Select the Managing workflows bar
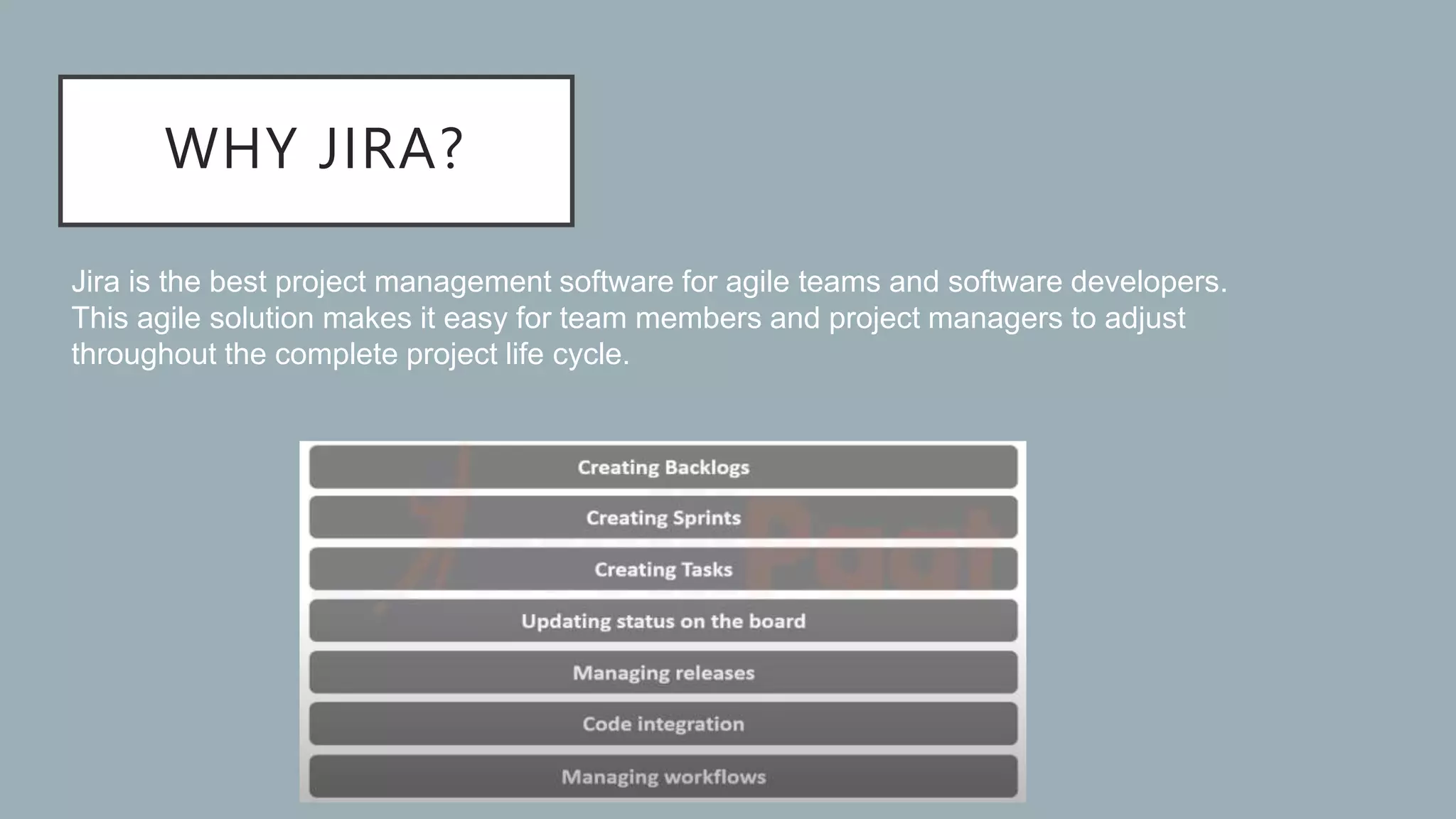Screen dimensions: 1456x819 [x=663, y=776]
